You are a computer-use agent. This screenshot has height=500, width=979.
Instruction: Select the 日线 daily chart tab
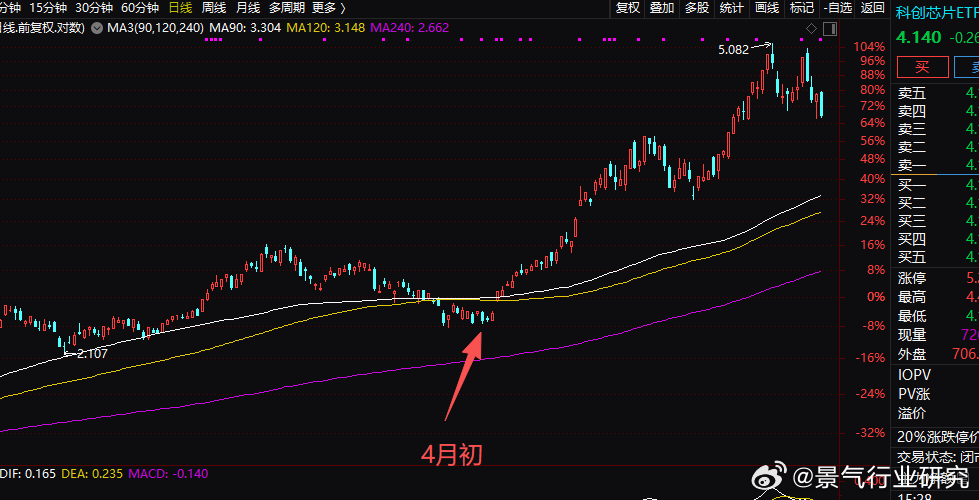click(x=180, y=8)
